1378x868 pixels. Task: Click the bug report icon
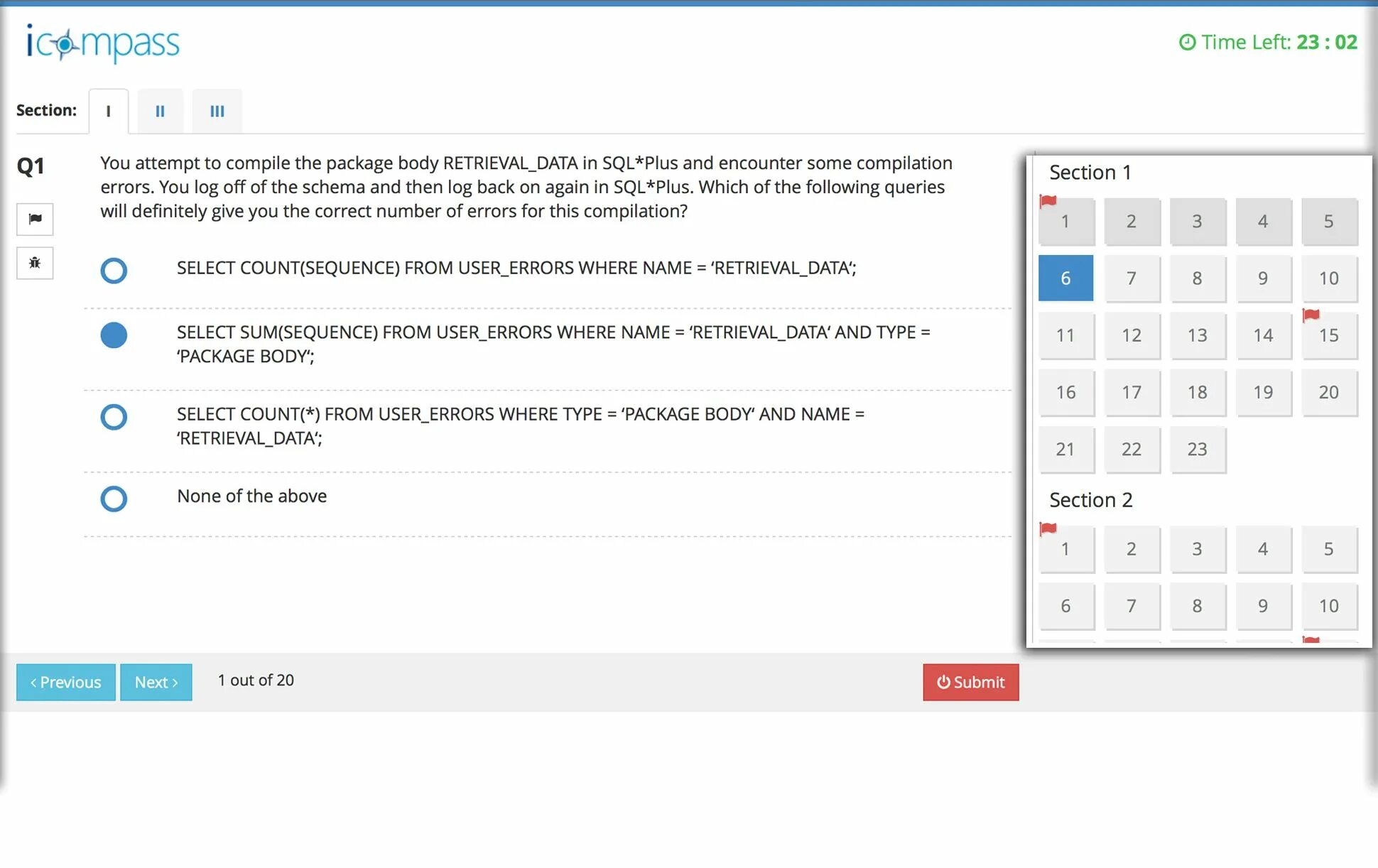point(35,263)
